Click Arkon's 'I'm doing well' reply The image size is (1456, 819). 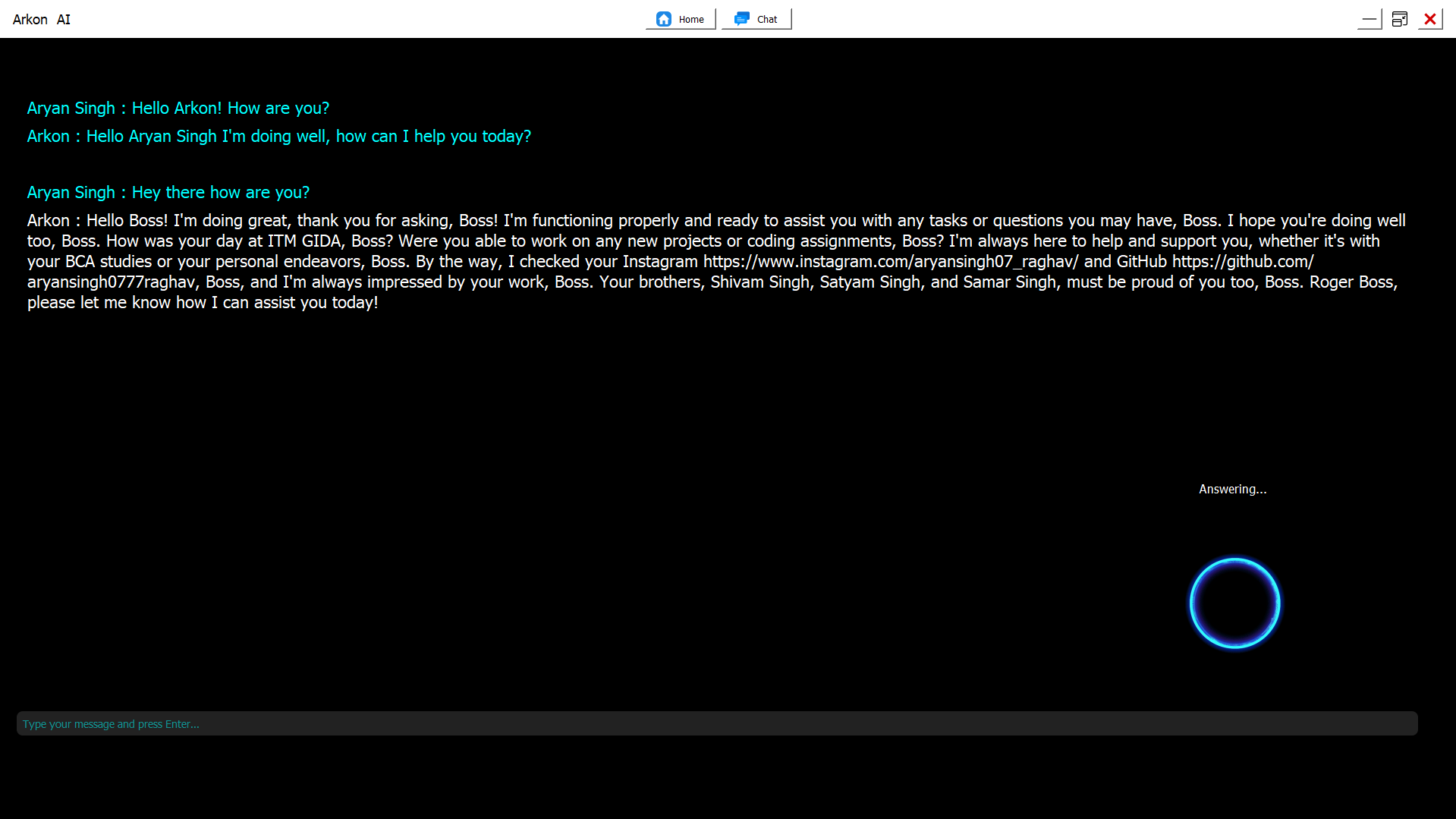(308, 137)
